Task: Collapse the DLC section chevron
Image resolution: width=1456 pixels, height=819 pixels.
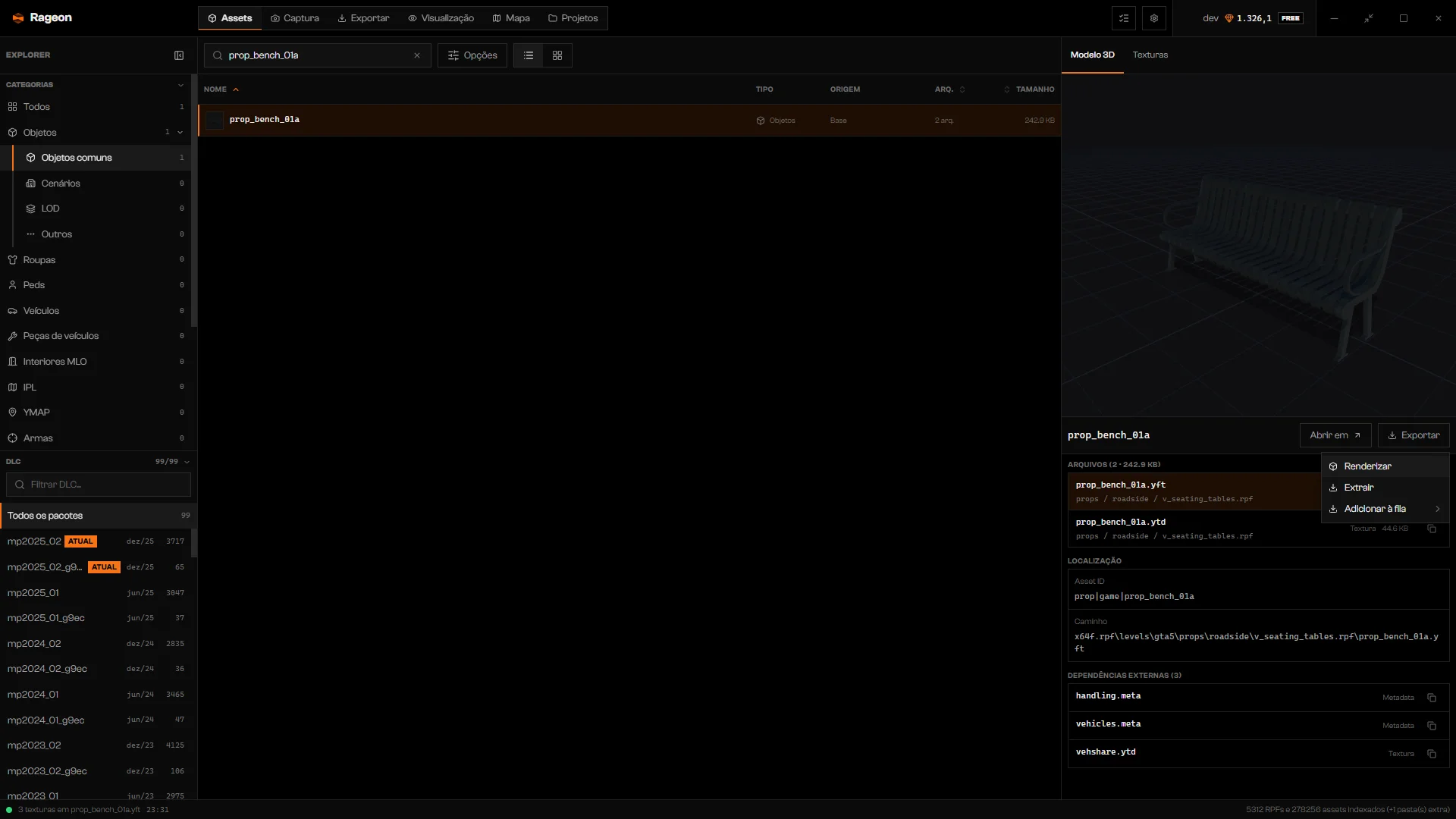Action: pos(187,462)
